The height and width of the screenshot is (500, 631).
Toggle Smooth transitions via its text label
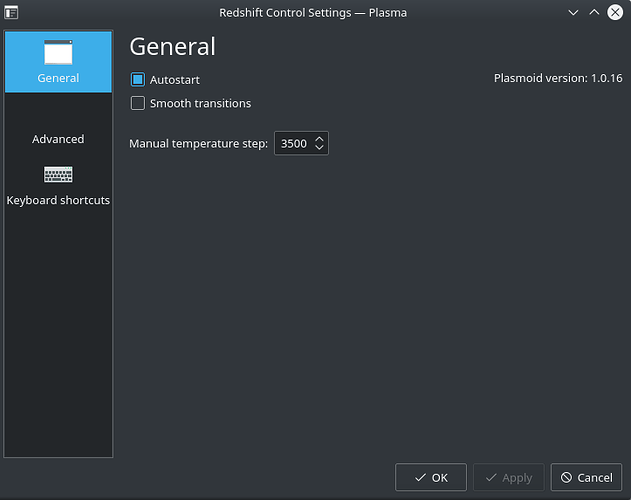200,103
